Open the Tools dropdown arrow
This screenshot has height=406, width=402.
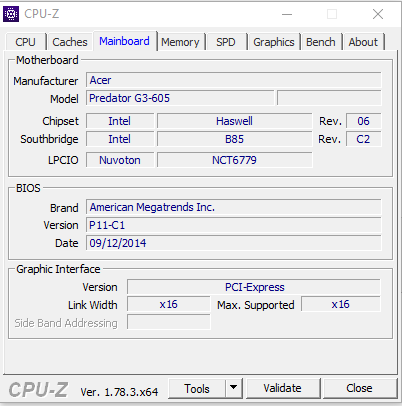pos(234,388)
